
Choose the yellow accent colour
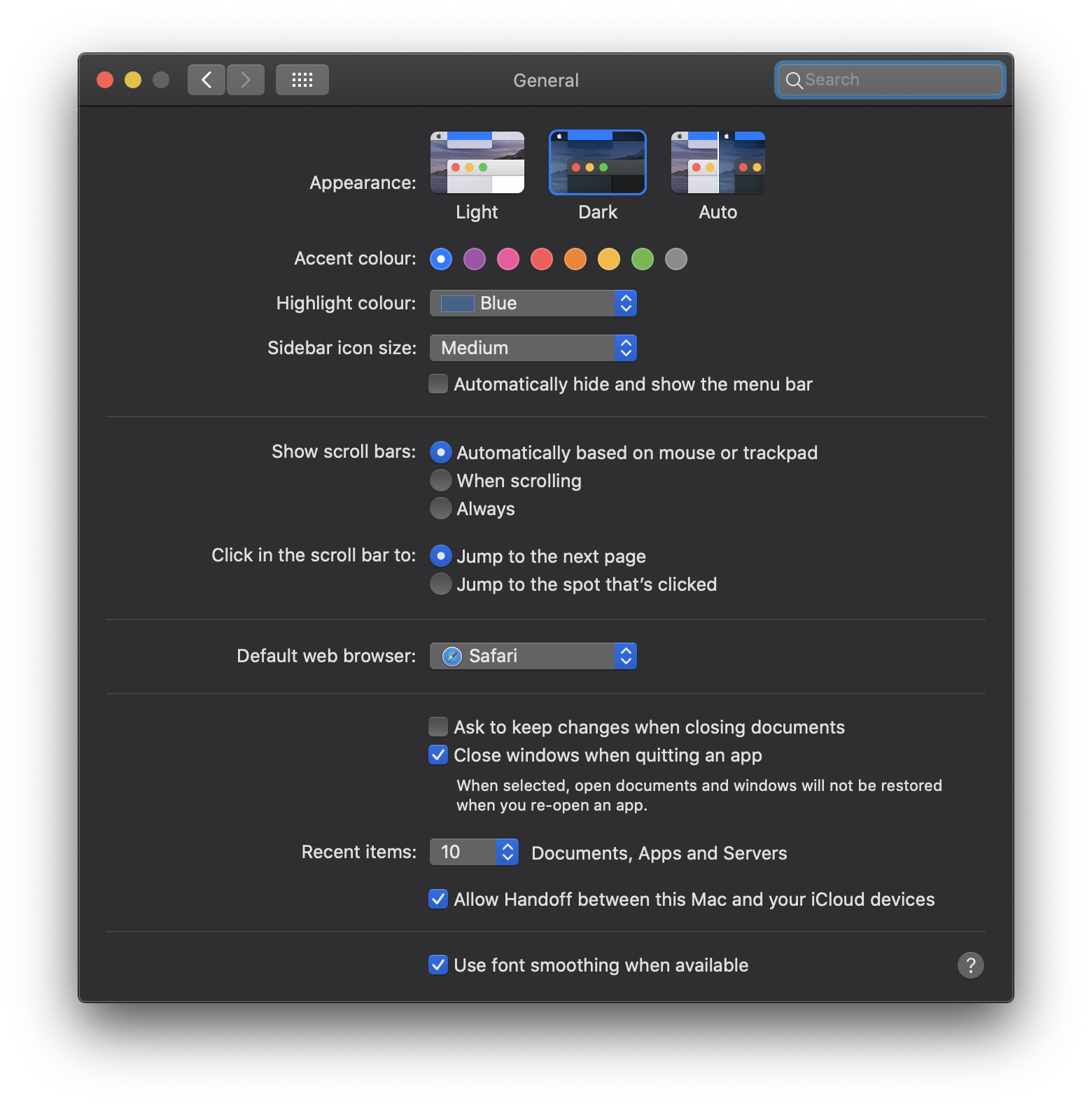(x=609, y=259)
